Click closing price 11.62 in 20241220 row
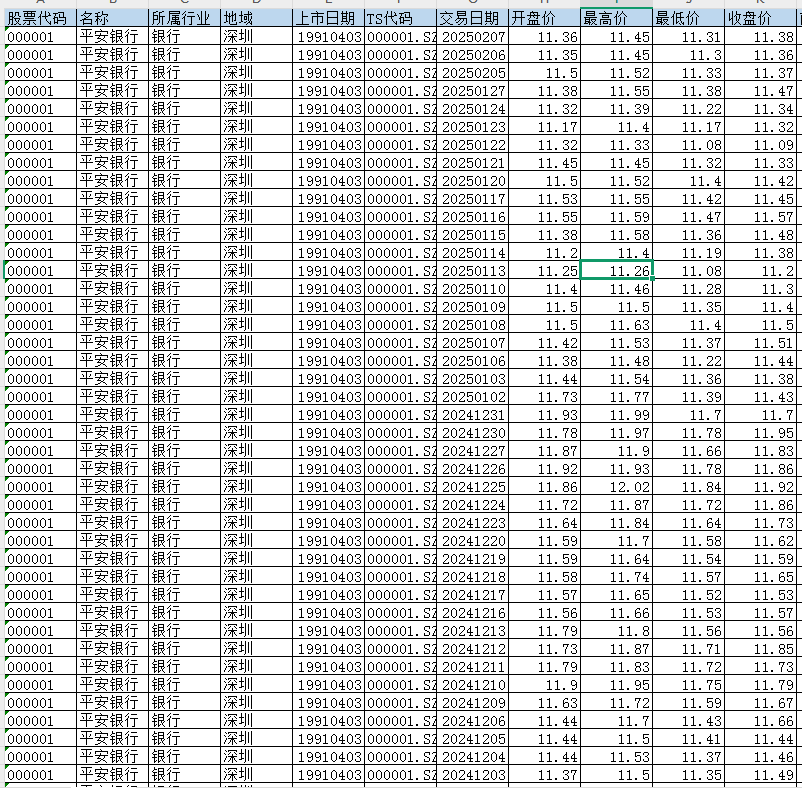 click(761, 541)
